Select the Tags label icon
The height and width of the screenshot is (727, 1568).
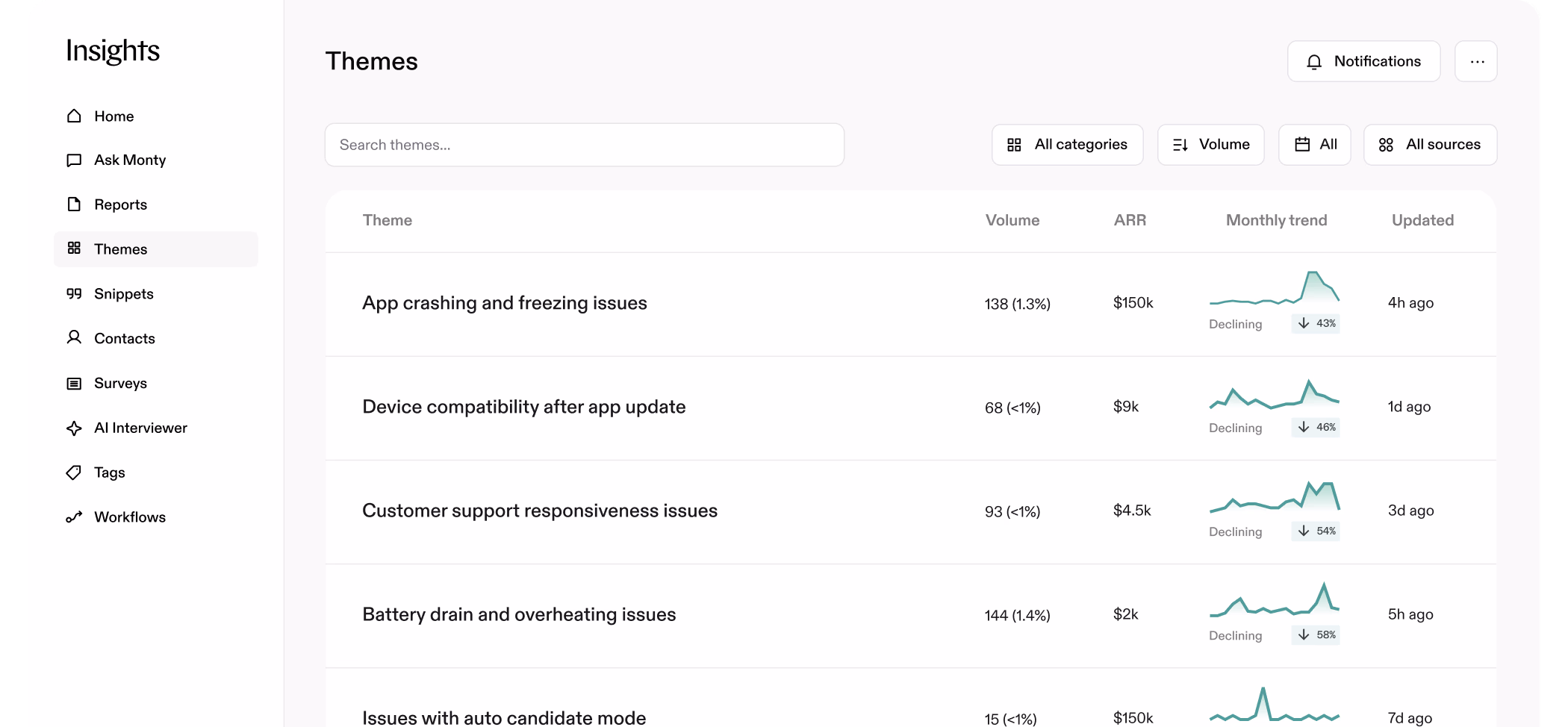[74, 472]
